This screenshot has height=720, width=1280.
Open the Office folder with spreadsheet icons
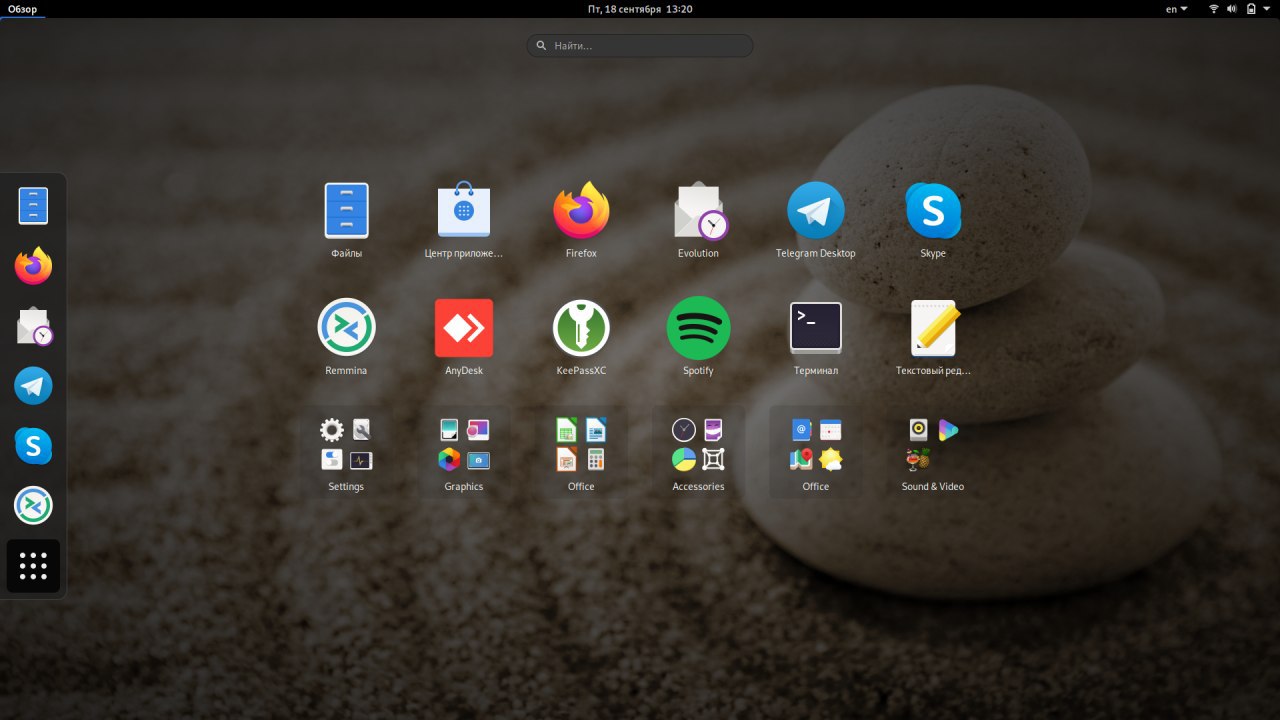pos(581,452)
